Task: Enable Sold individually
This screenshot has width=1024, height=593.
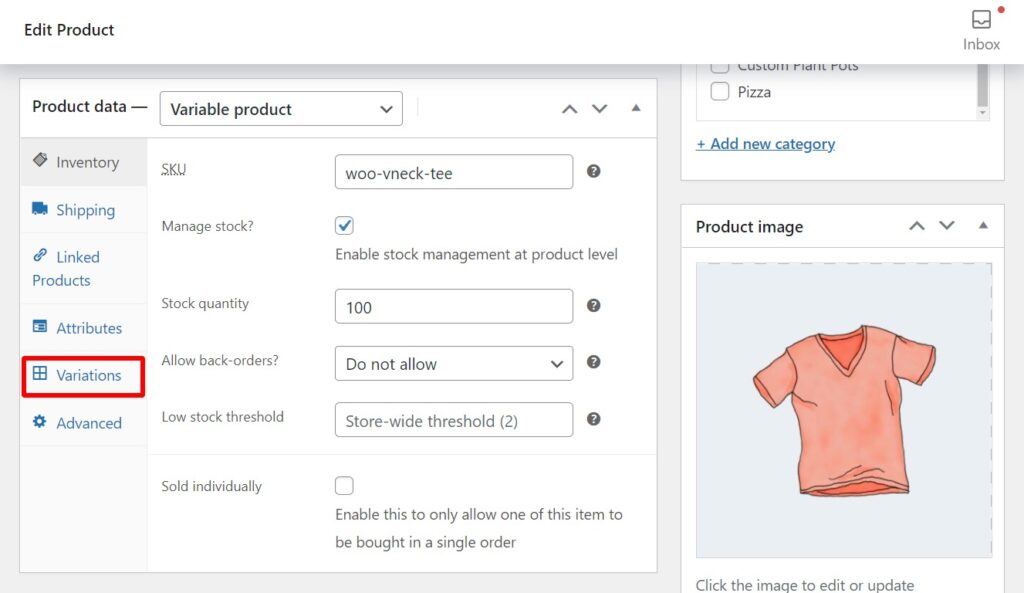Action: [x=344, y=485]
